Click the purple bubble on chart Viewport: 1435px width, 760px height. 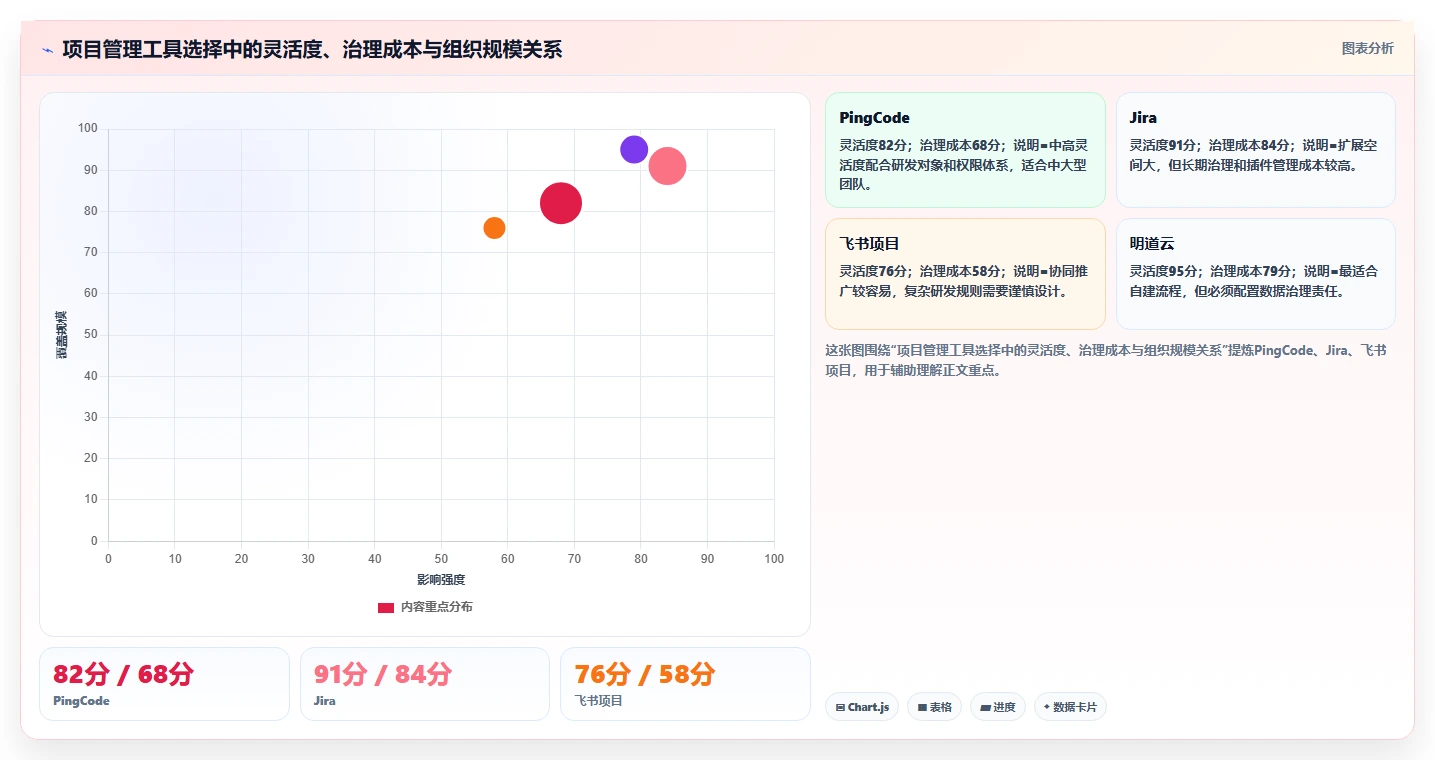click(634, 149)
